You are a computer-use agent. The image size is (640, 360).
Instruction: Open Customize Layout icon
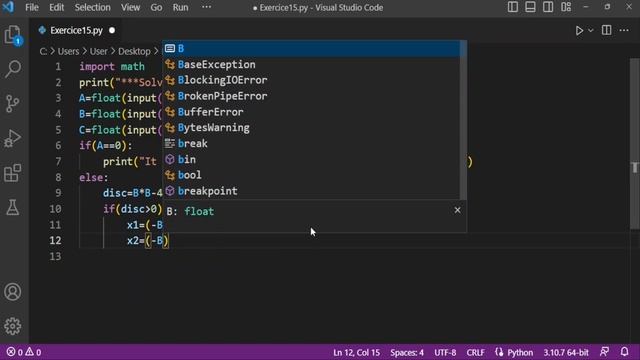click(x=566, y=7)
